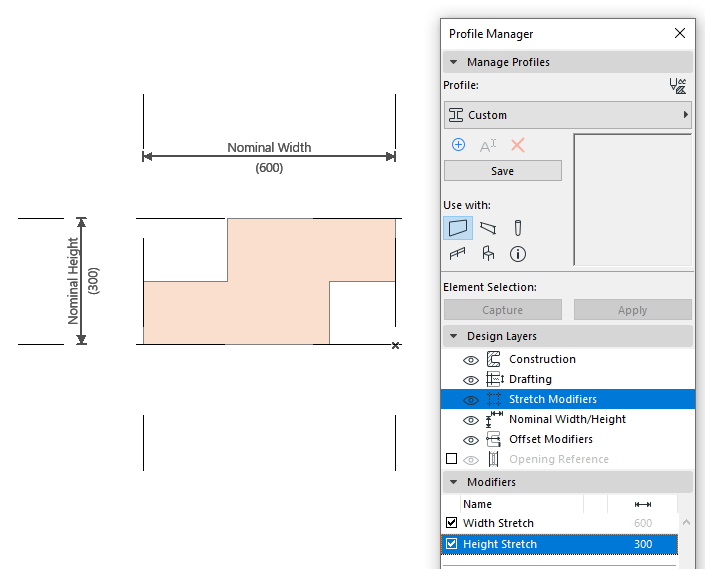
Task: Click the red Delete profile icon
Action: (518, 145)
